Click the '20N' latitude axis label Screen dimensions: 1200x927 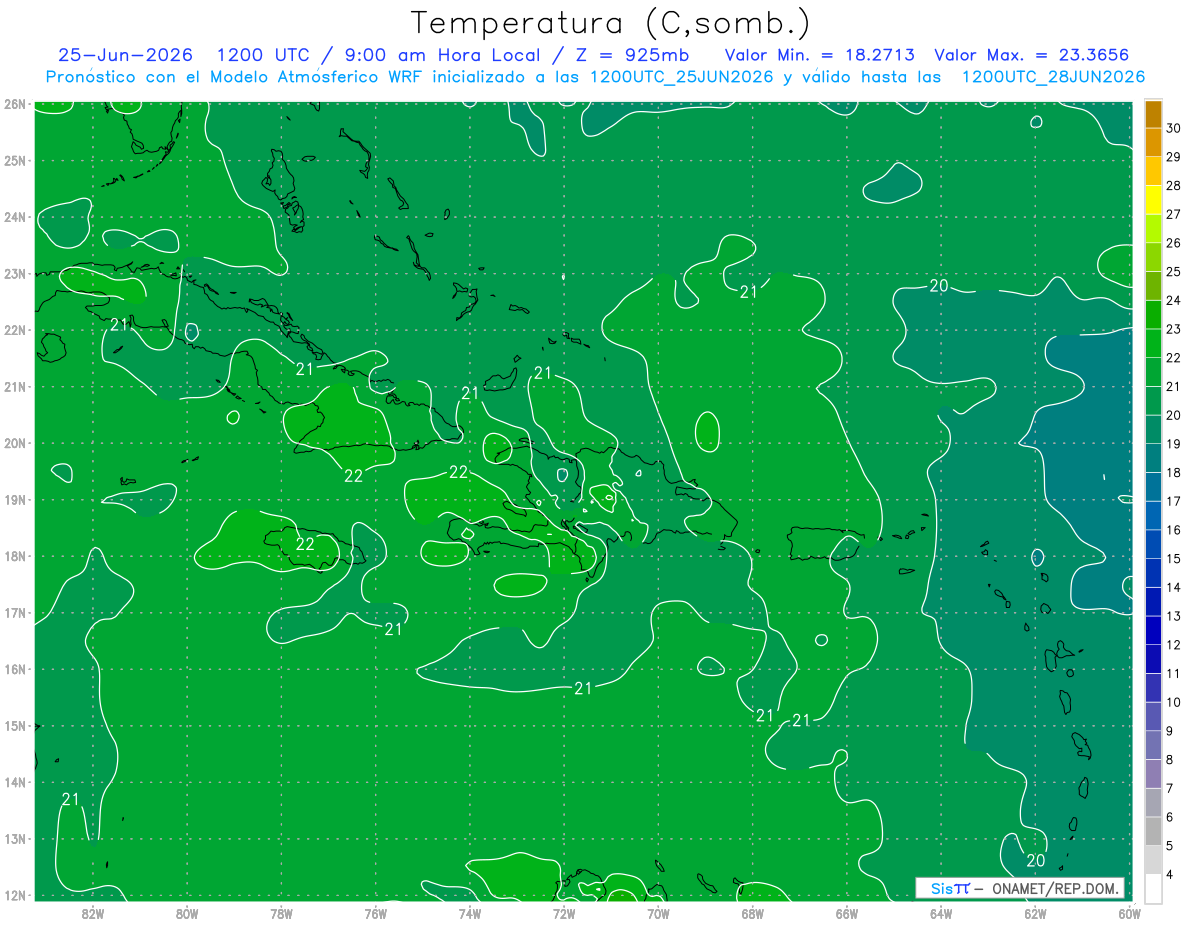tap(14, 443)
